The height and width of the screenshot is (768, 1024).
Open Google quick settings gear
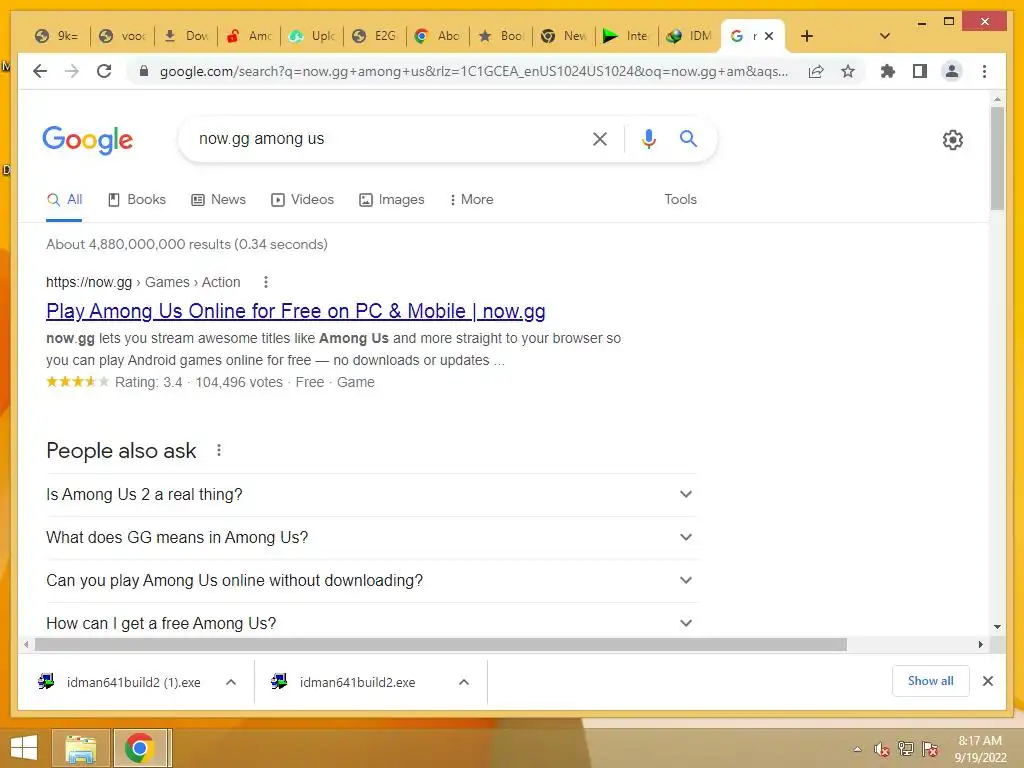click(953, 140)
